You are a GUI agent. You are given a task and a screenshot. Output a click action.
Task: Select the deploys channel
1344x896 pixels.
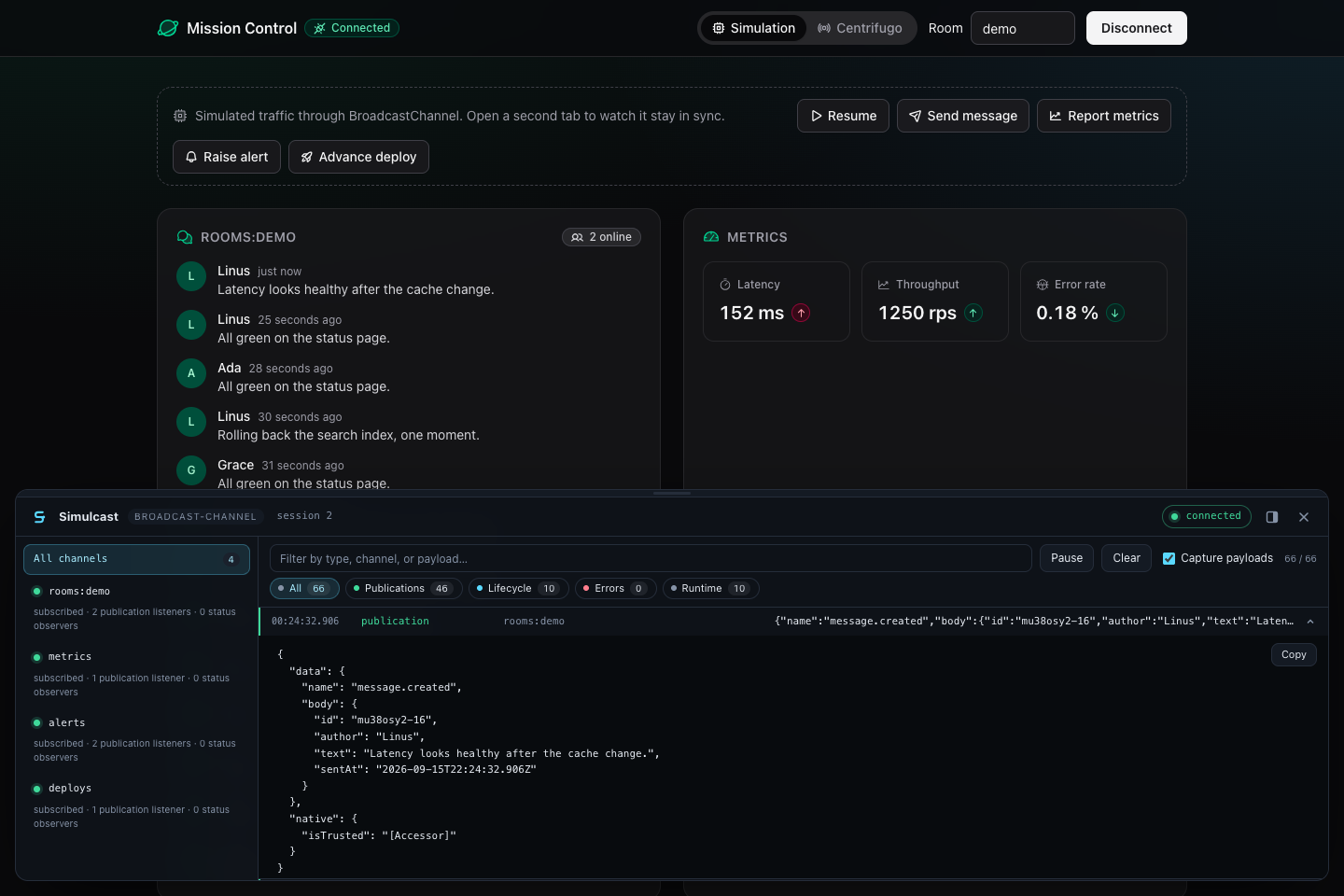point(136,805)
